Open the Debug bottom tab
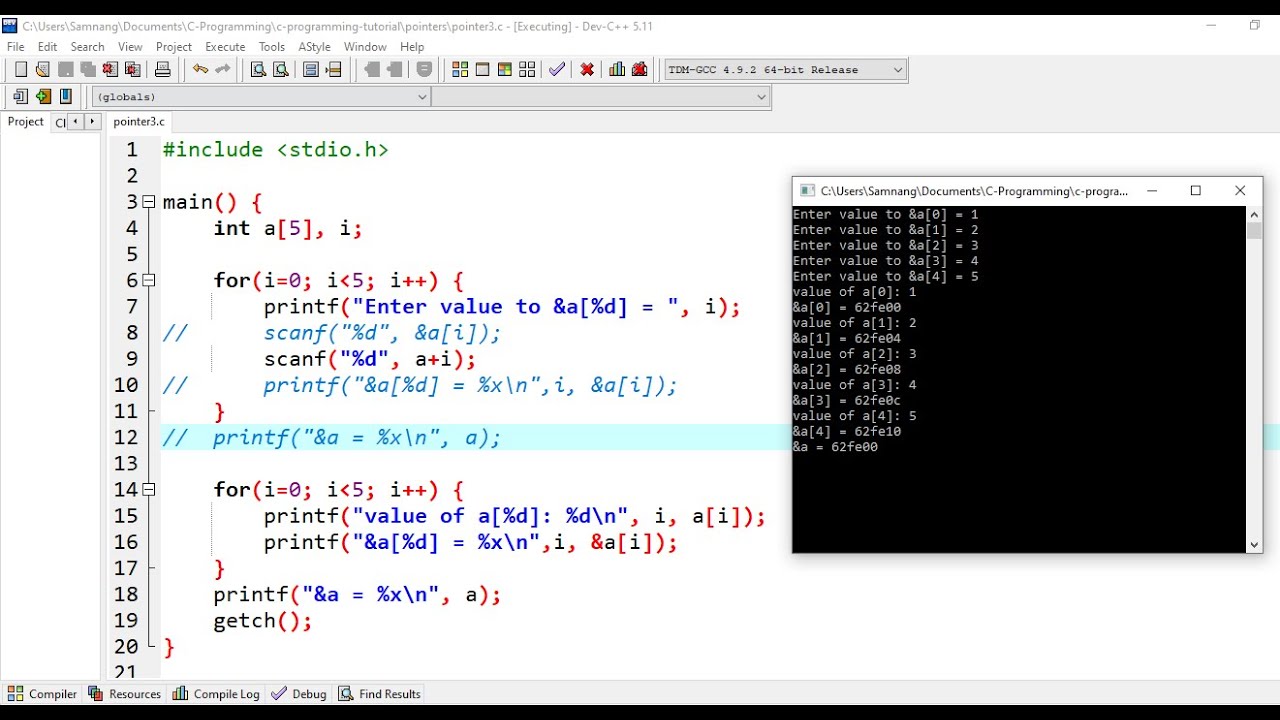The width and height of the screenshot is (1280, 720). click(299, 693)
